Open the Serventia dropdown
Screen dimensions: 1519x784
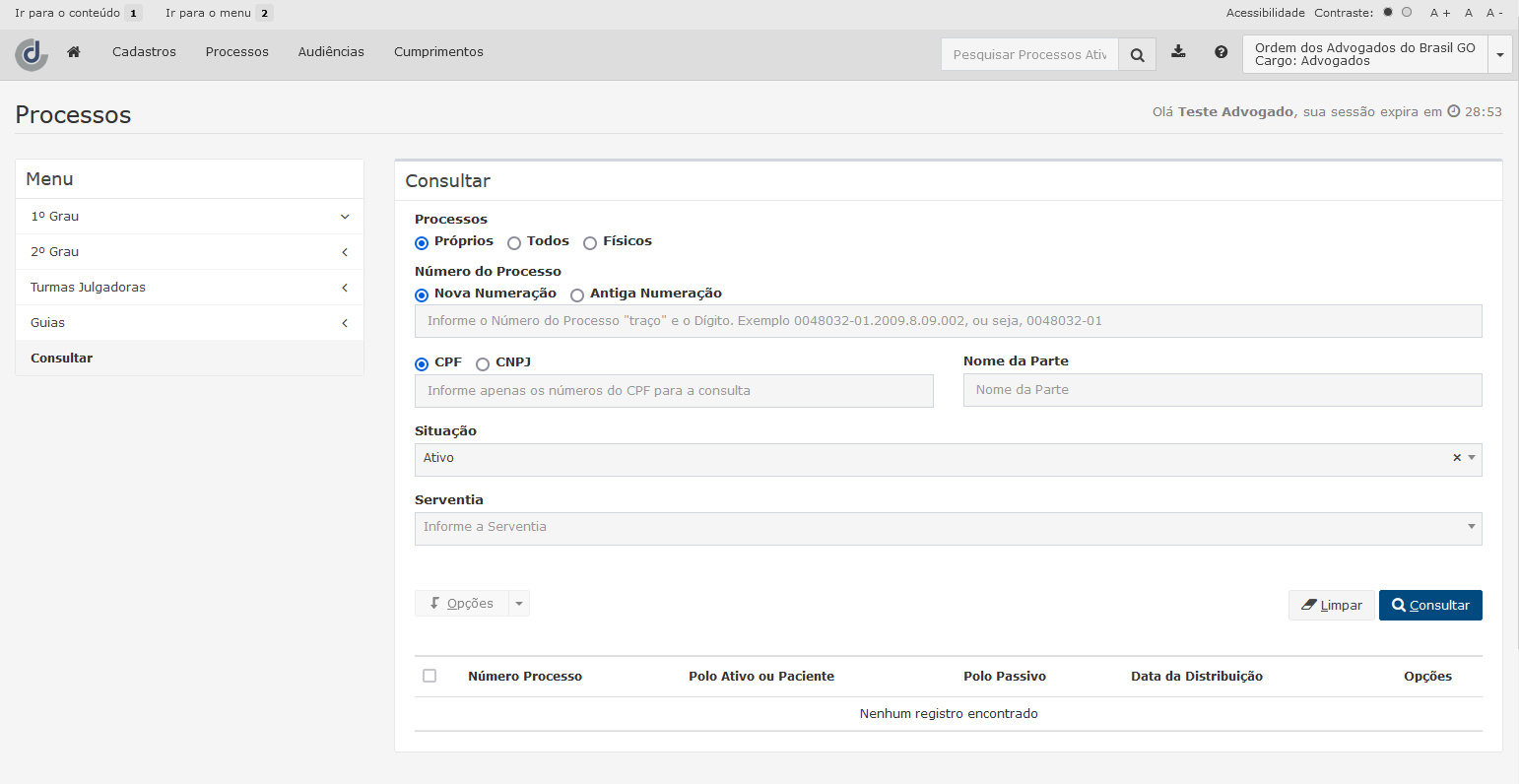tap(948, 528)
